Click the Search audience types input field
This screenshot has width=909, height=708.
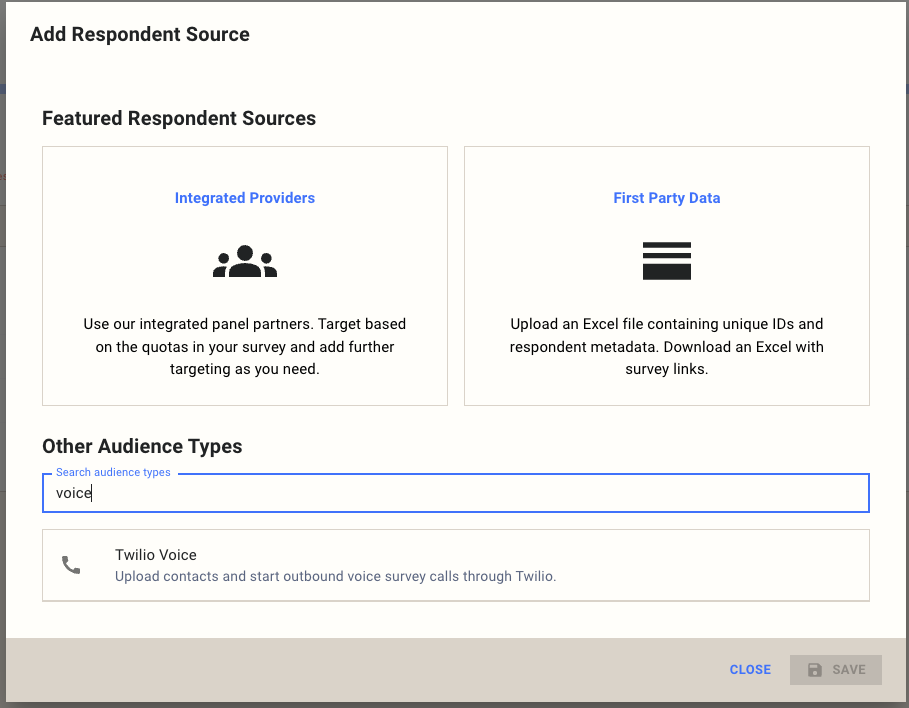(x=455, y=493)
